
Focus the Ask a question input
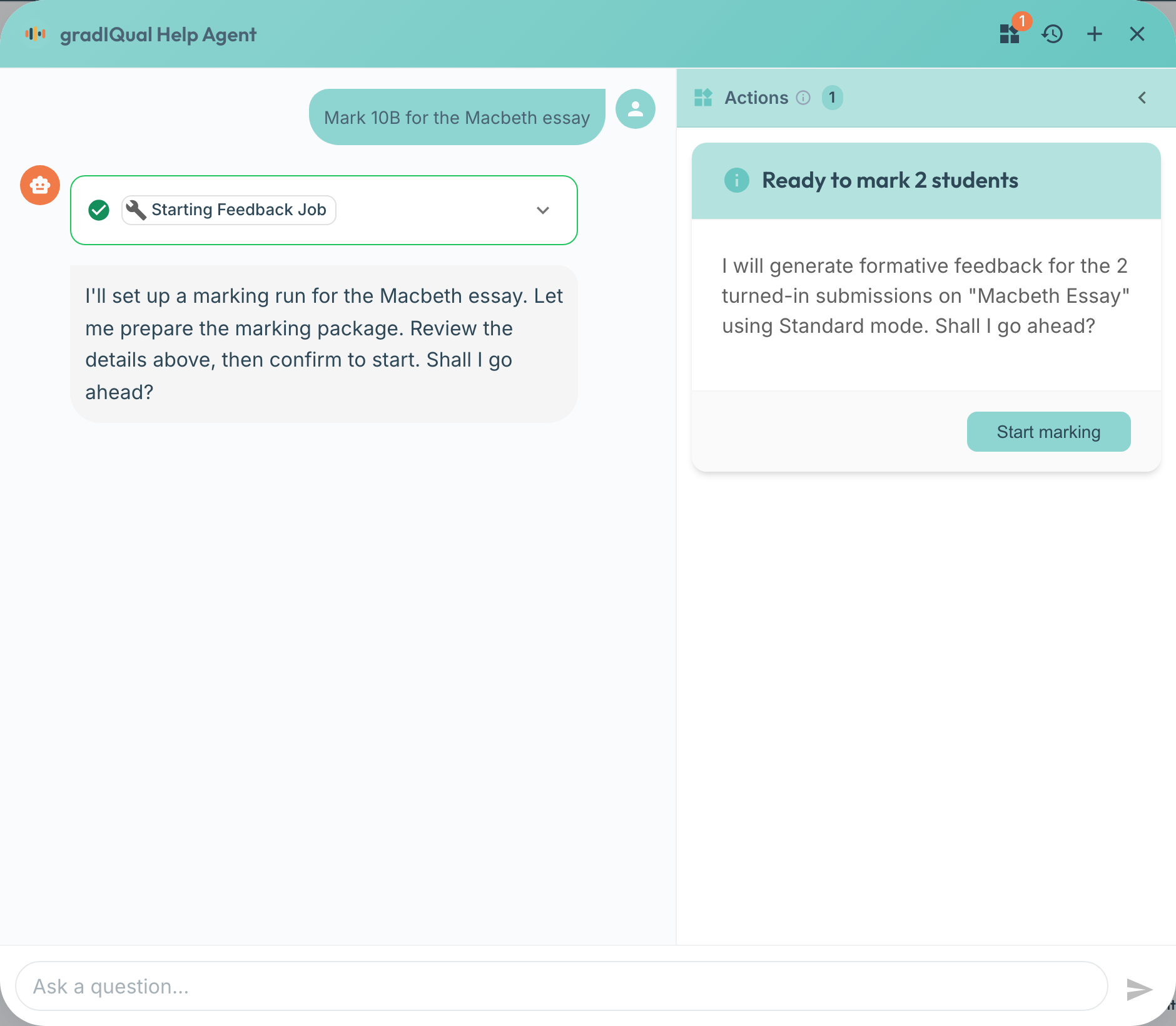pyautogui.click(x=562, y=986)
